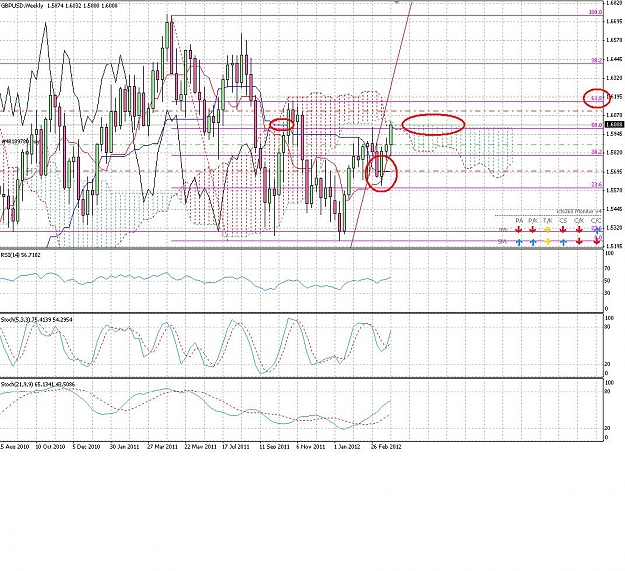Screen dimensions: 625x571
Task: Click the 5 Dec 2010 date label
Action: (86, 447)
